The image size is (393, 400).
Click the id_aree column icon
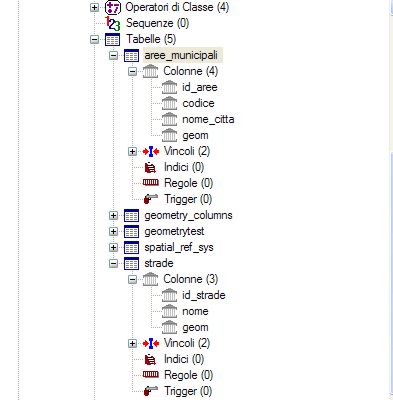[x=169, y=87]
